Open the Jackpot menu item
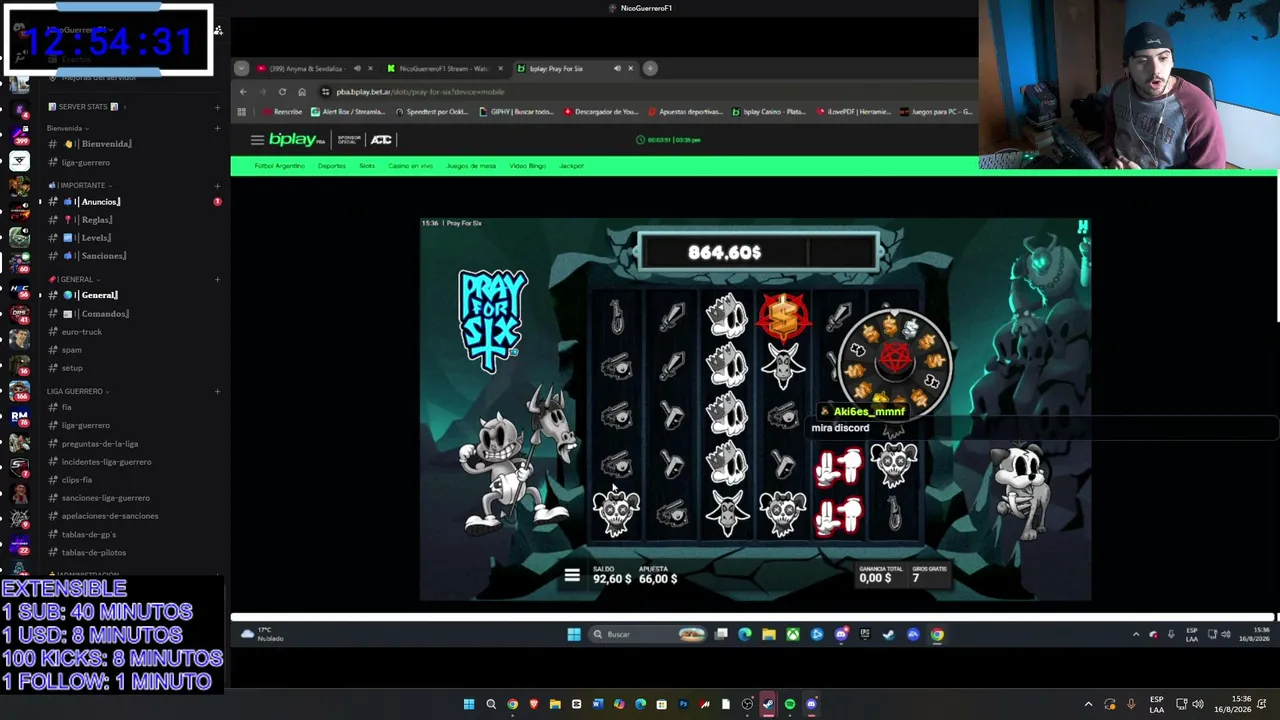Viewport: 1280px width, 720px height. point(572,166)
